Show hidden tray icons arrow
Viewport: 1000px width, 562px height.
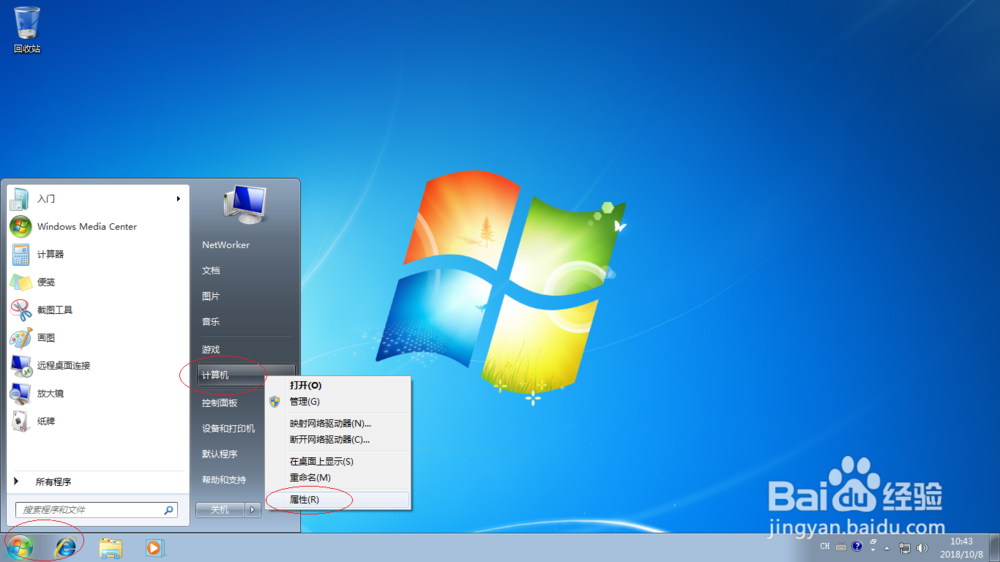(886, 548)
